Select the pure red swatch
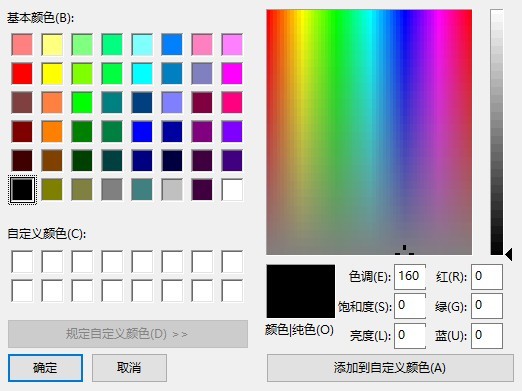 pos(22,73)
